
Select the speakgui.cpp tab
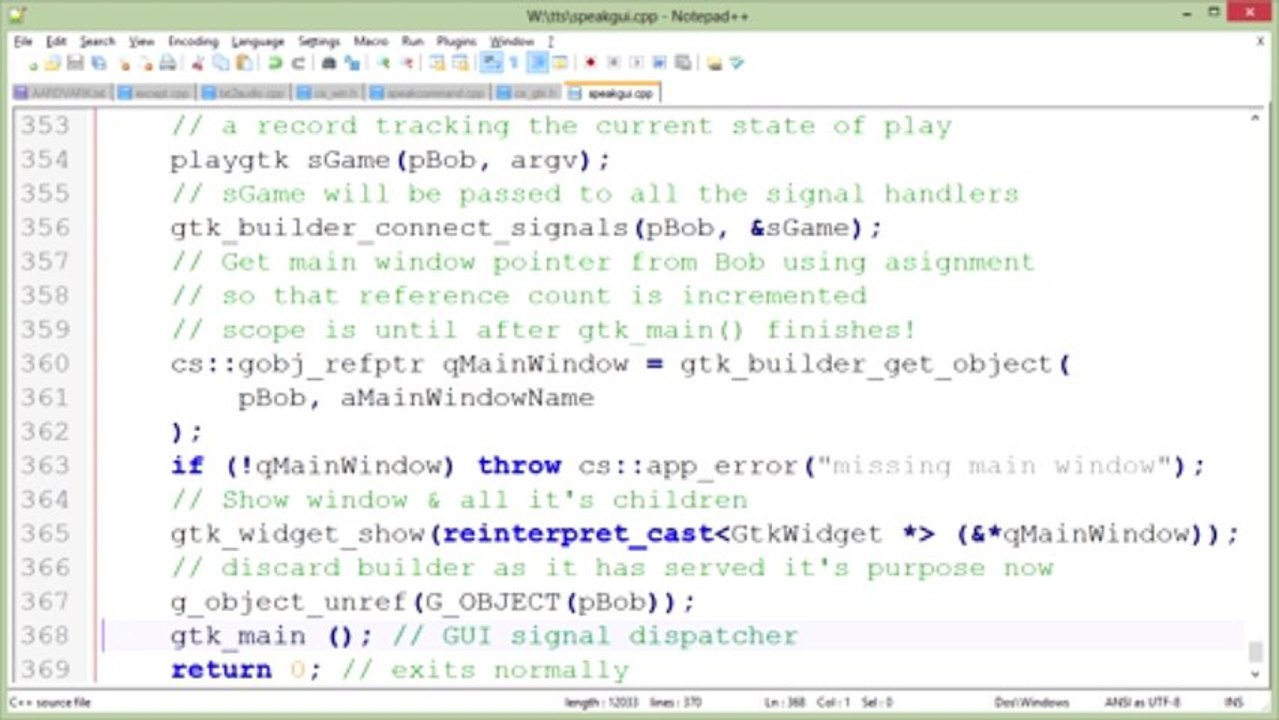pyautogui.click(x=612, y=93)
